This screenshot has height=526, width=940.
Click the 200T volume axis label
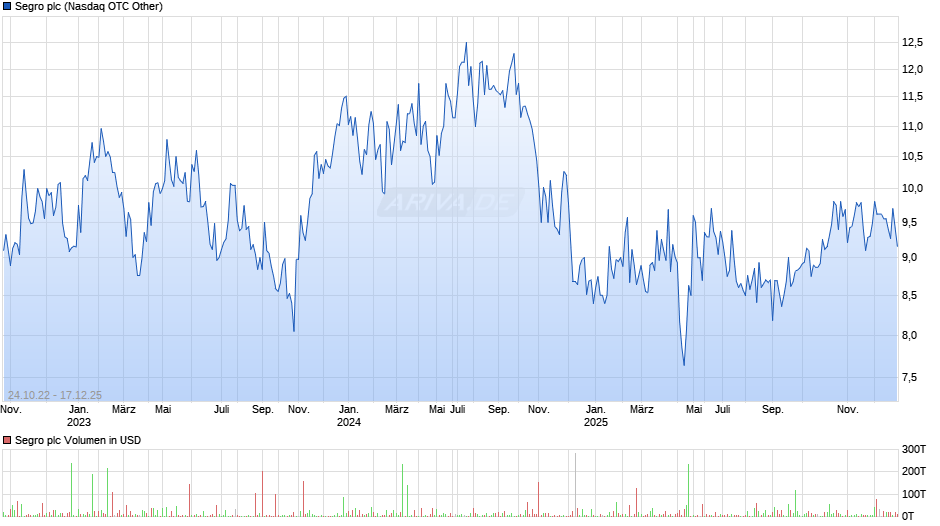pyautogui.click(x=914, y=471)
